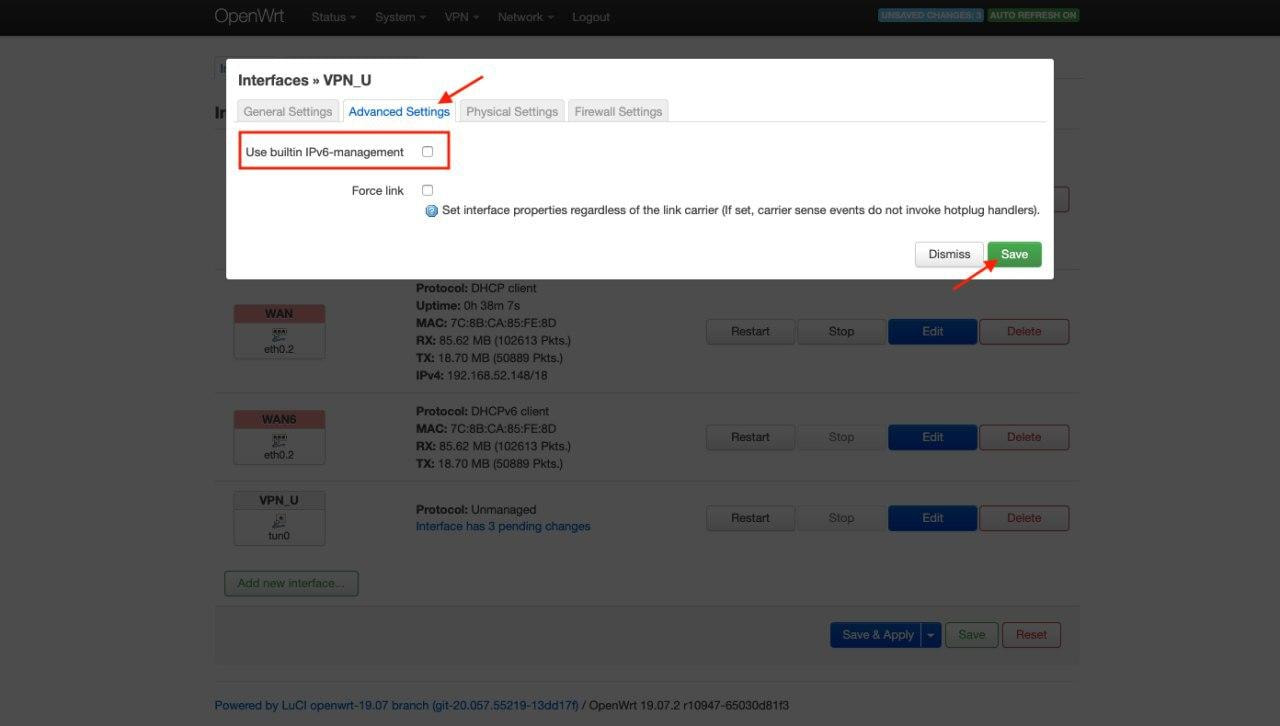Click the Unsaved Changes: 3 badge

click(x=931, y=16)
